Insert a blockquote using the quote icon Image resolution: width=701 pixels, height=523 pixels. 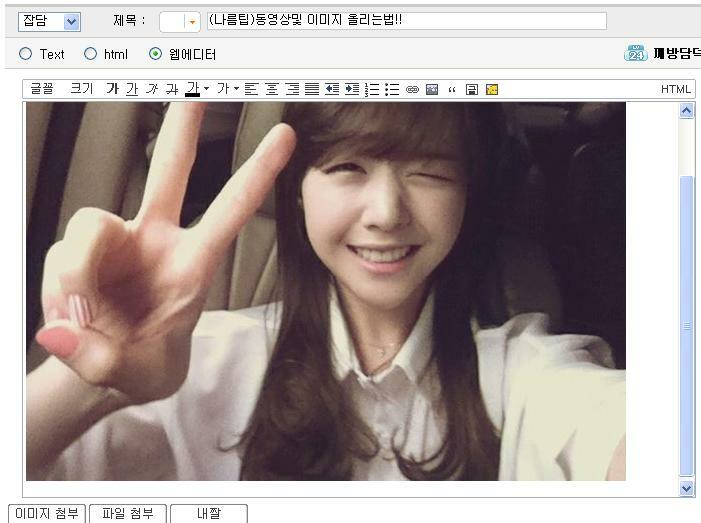[x=452, y=89]
